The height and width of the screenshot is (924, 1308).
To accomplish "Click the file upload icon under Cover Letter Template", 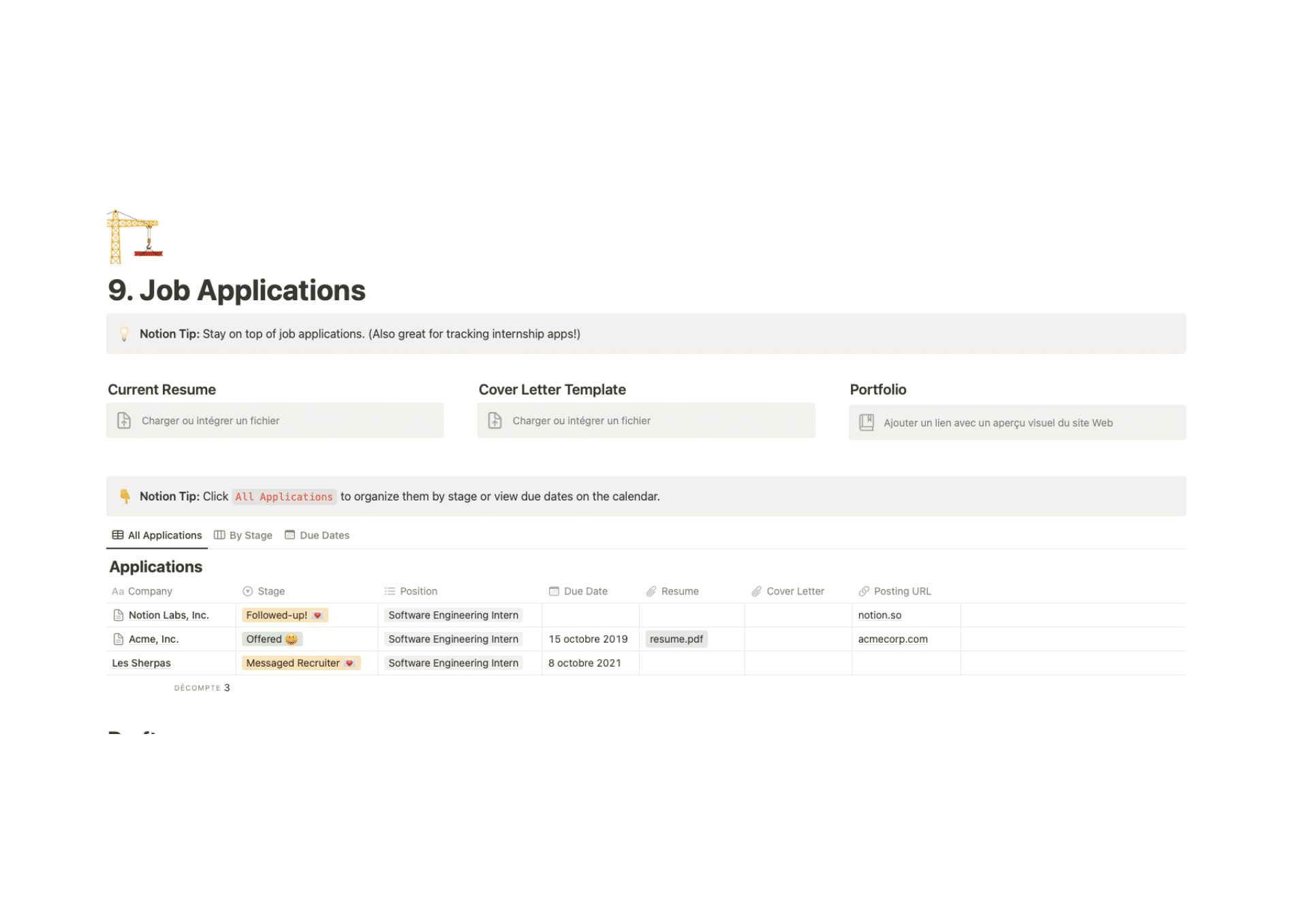I will pos(495,421).
